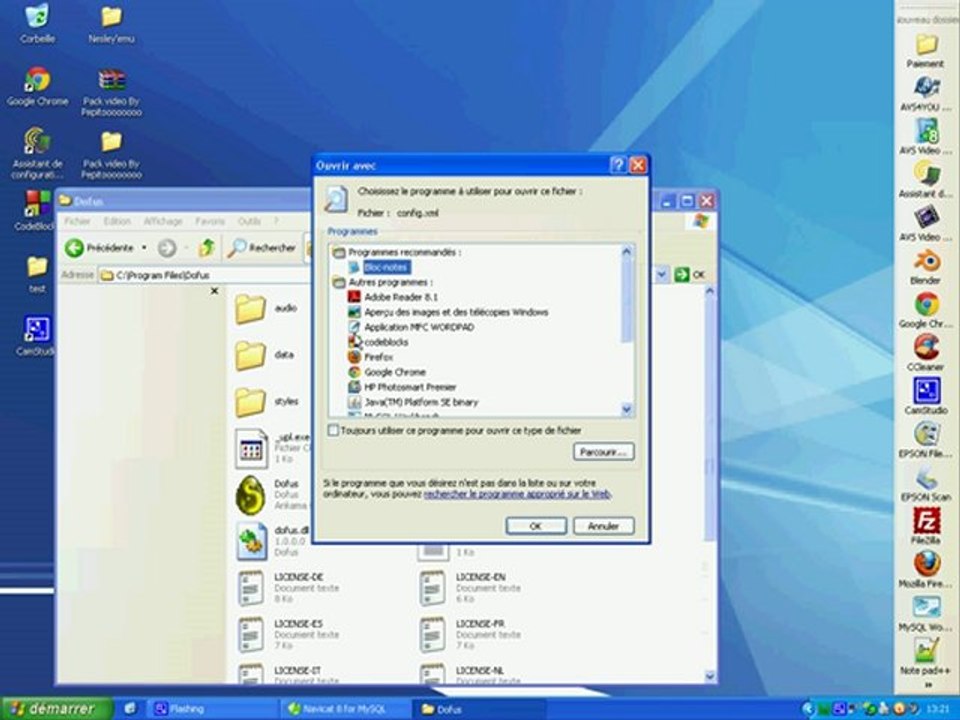Click Rechercher in the Explorer toolbar
The height and width of the screenshot is (720, 960).
[261, 248]
